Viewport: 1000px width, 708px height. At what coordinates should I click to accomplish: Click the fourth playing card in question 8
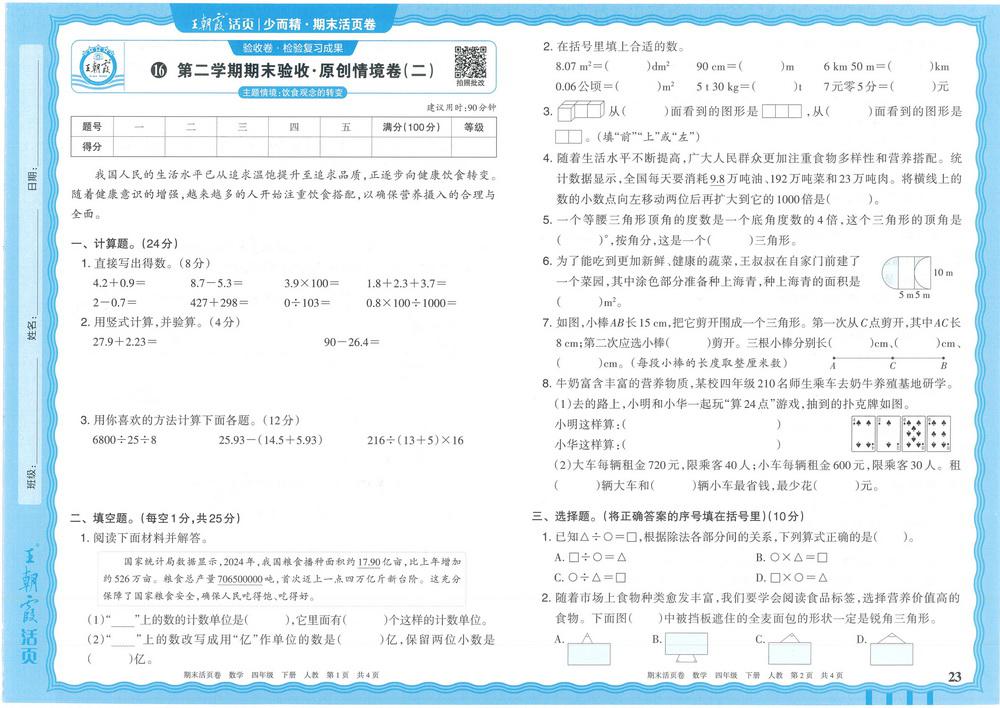(938, 434)
